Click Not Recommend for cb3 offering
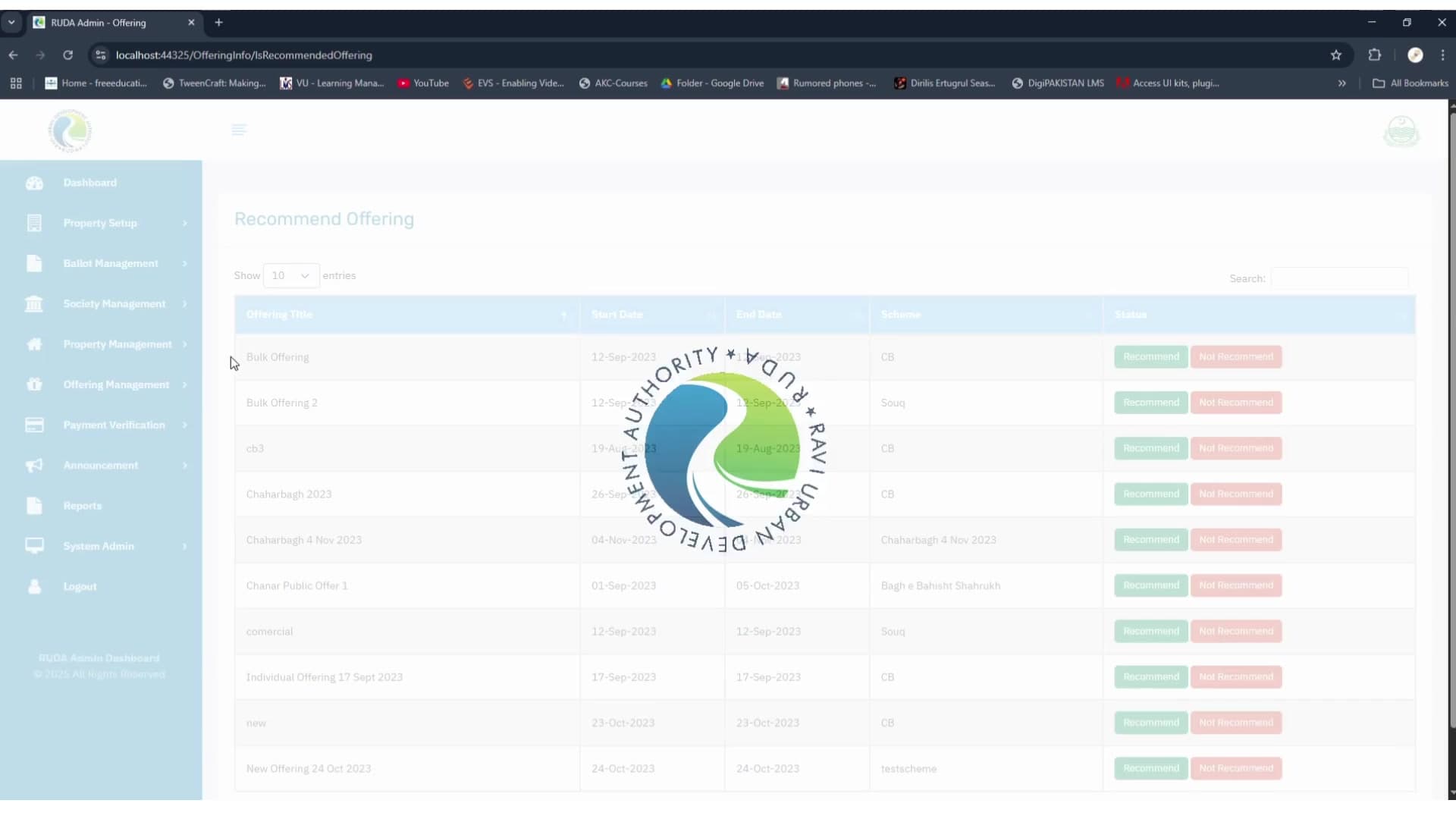 coord(1236,448)
